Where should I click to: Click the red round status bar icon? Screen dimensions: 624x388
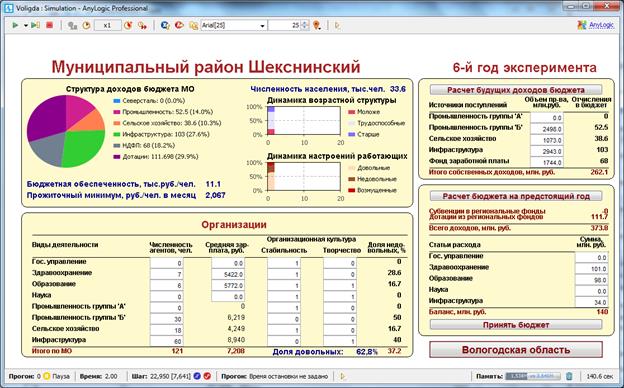coord(207,376)
